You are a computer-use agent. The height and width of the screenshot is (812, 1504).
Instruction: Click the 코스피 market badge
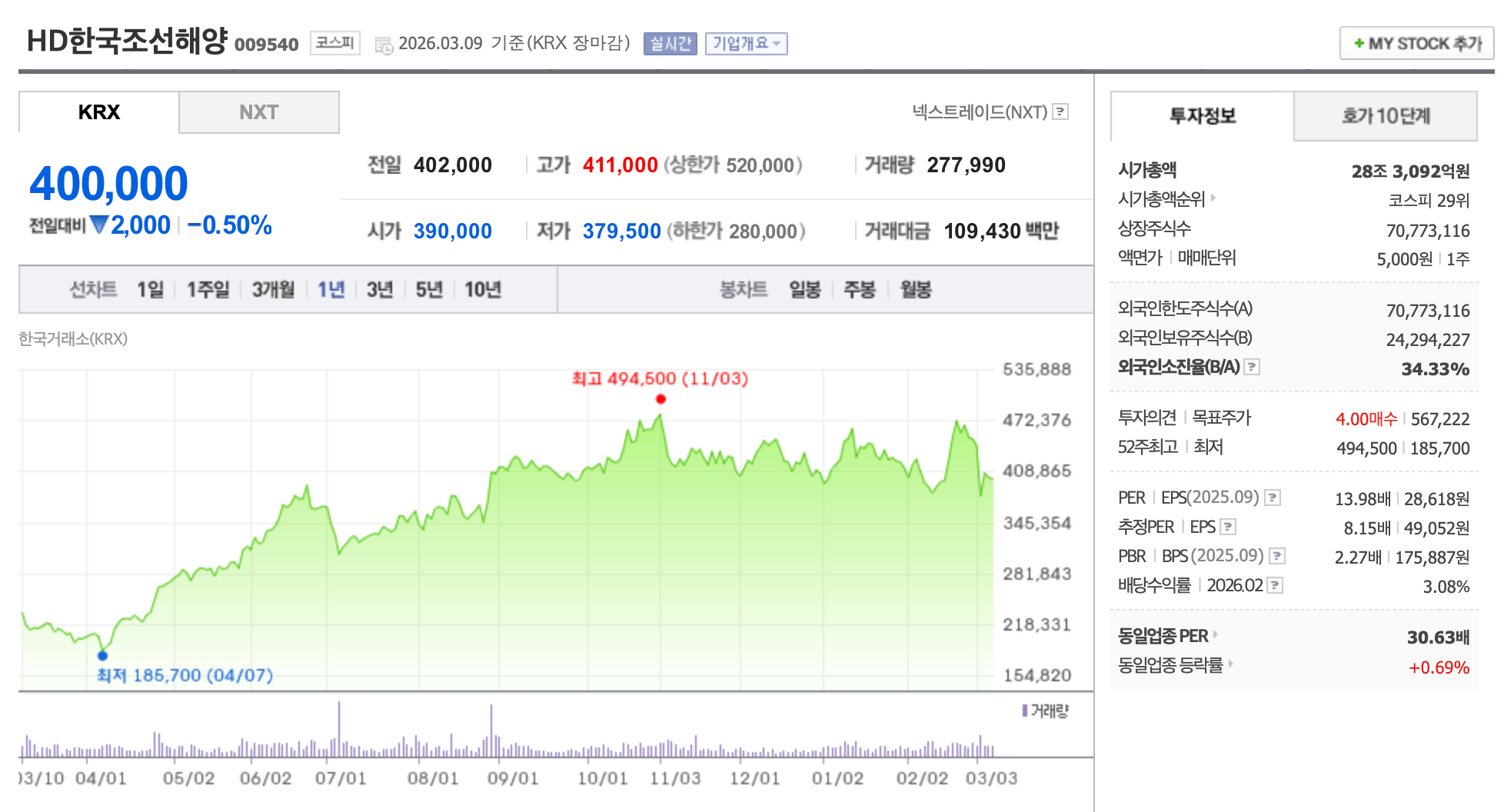pyautogui.click(x=335, y=43)
